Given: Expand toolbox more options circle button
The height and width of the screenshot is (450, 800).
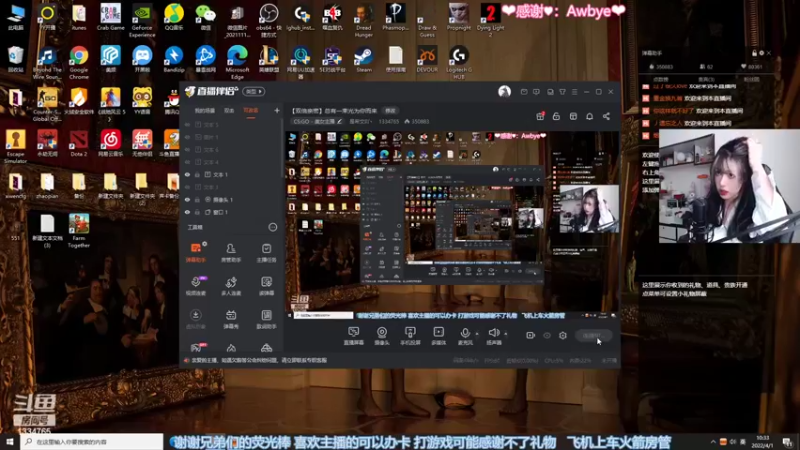Looking at the screenshot, I should pyautogui.click(x=273, y=227).
